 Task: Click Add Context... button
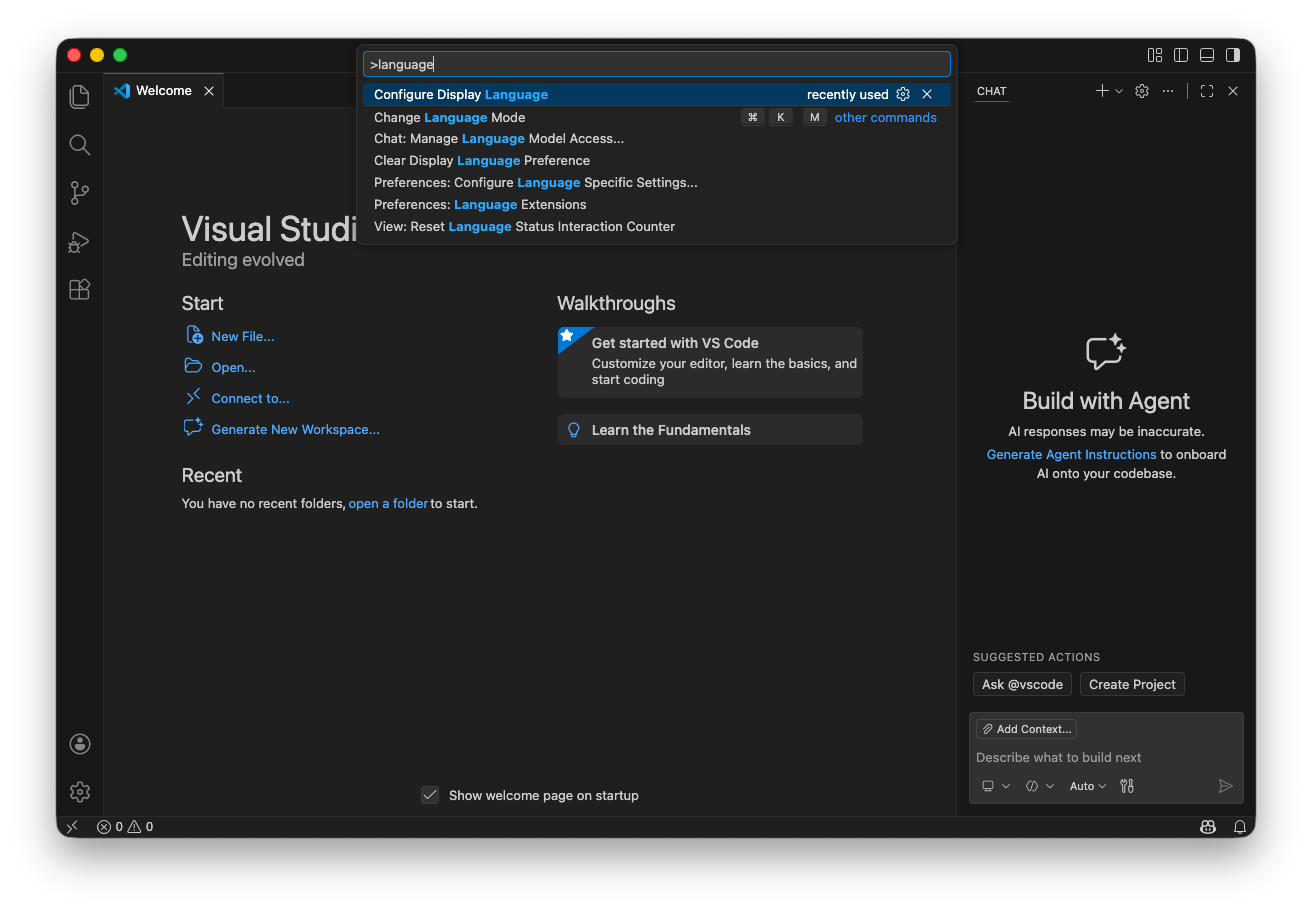1027,729
